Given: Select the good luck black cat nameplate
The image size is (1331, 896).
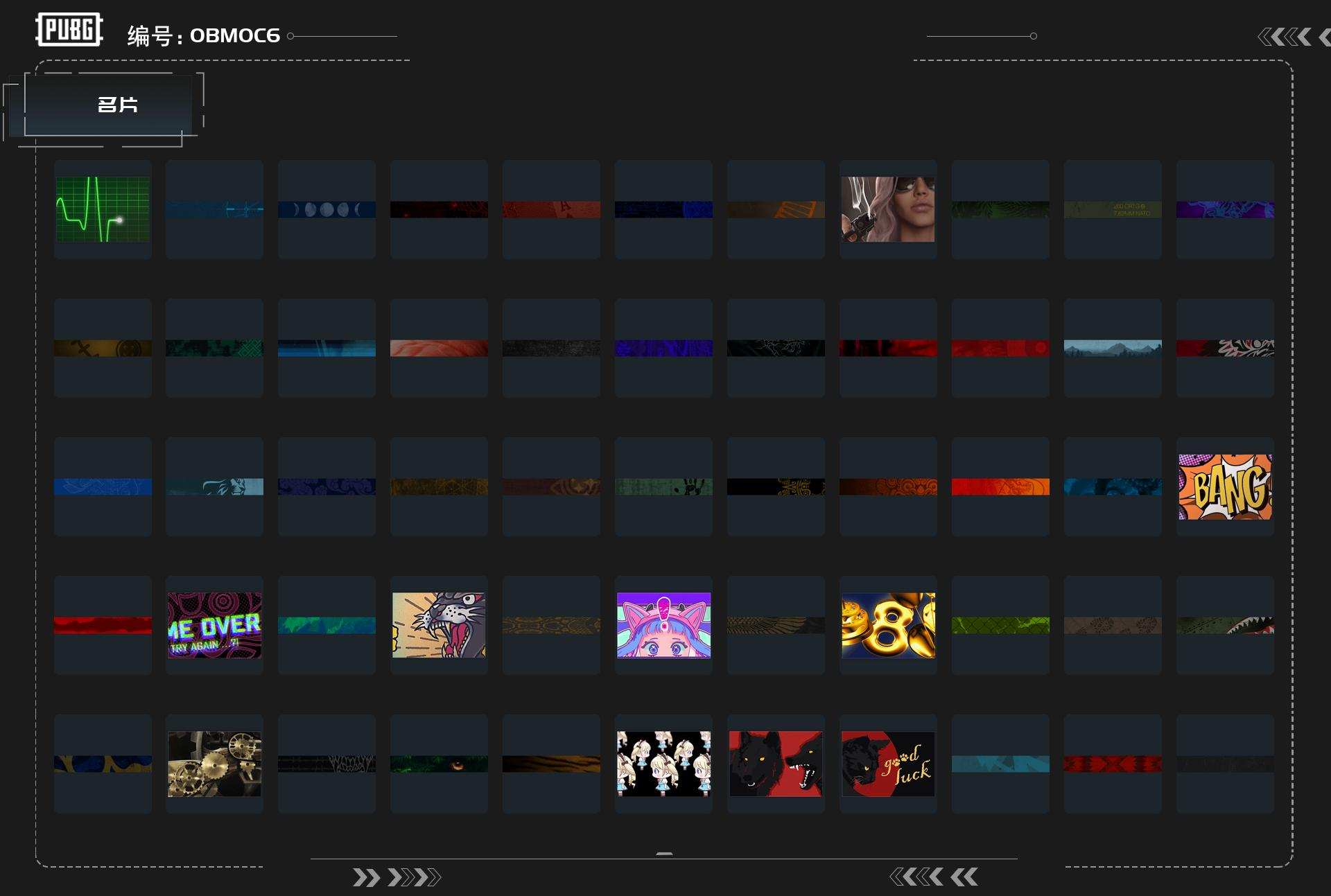Looking at the screenshot, I should pos(888,764).
